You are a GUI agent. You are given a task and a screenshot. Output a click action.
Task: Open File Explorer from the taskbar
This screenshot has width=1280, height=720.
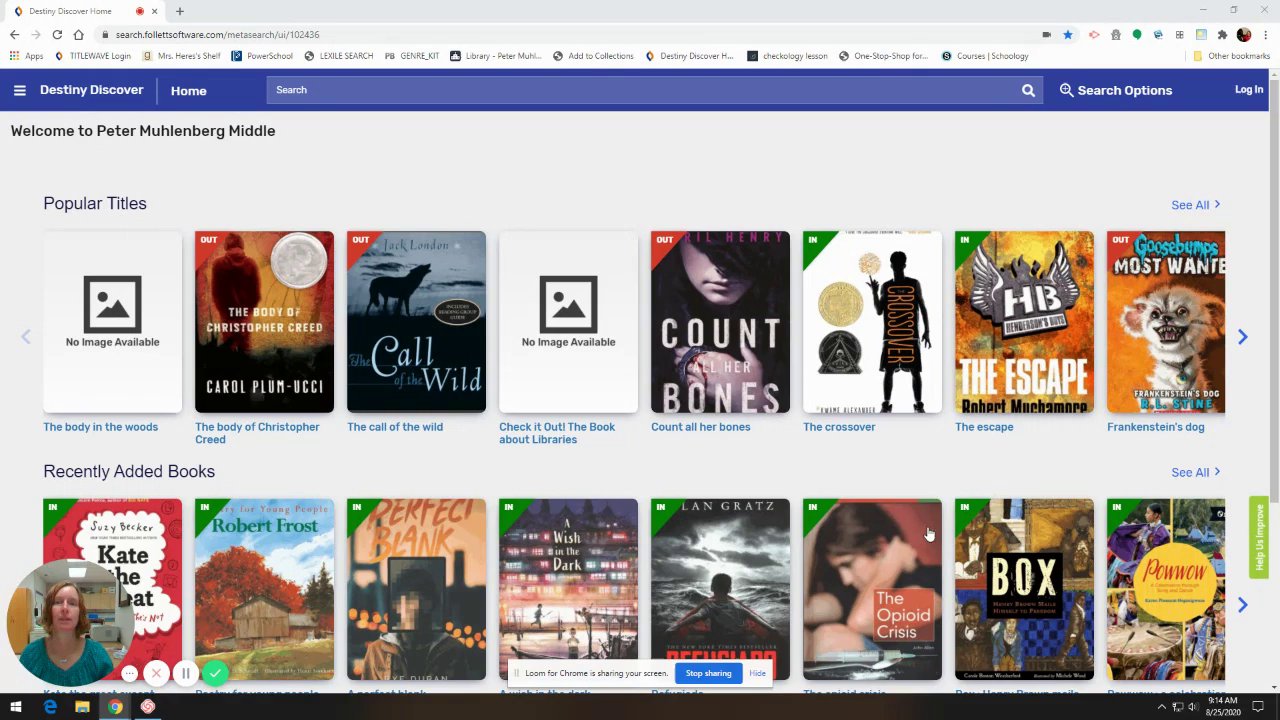point(82,707)
